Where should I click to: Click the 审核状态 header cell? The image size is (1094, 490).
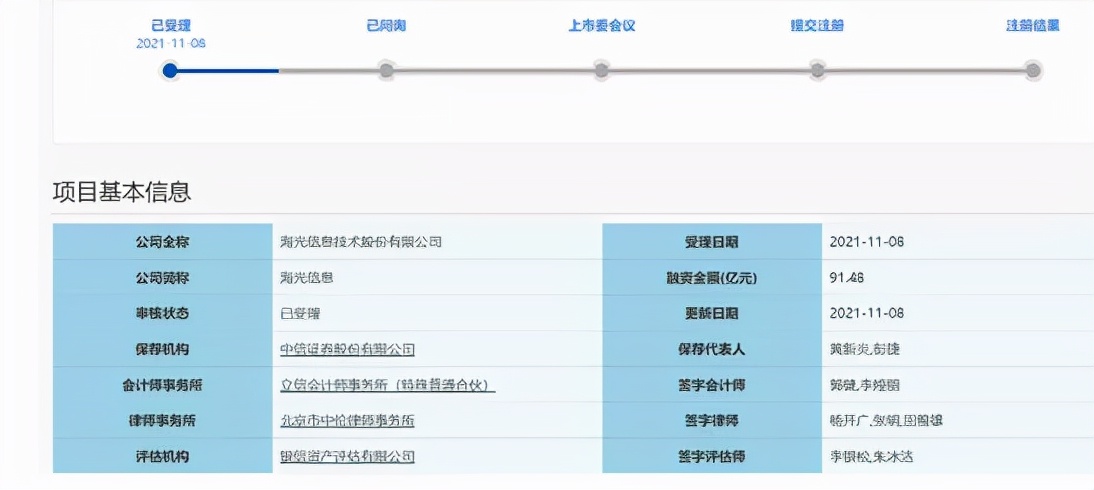tap(163, 313)
